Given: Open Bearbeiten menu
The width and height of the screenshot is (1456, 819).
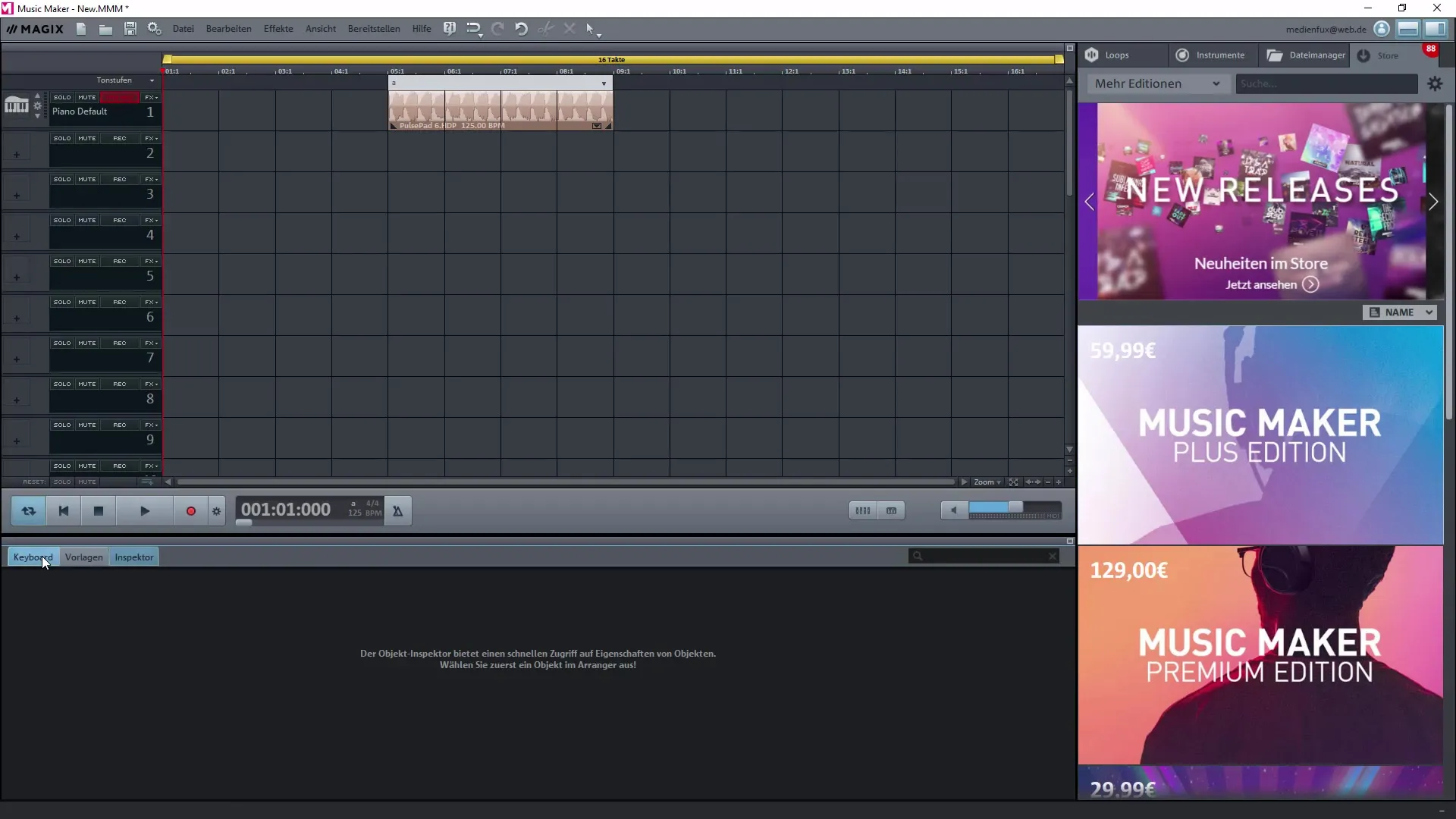Looking at the screenshot, I should pyautogui.click(x=229, y=29).
